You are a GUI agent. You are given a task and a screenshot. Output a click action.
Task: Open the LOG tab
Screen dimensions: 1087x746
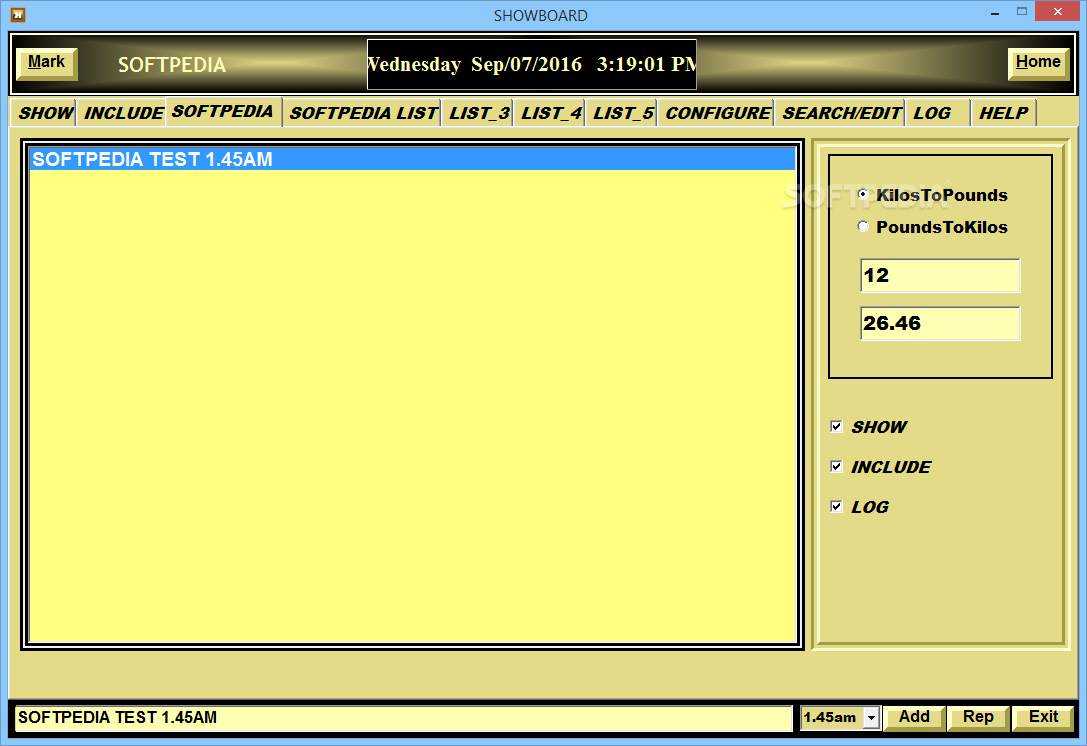click(938, 113)
